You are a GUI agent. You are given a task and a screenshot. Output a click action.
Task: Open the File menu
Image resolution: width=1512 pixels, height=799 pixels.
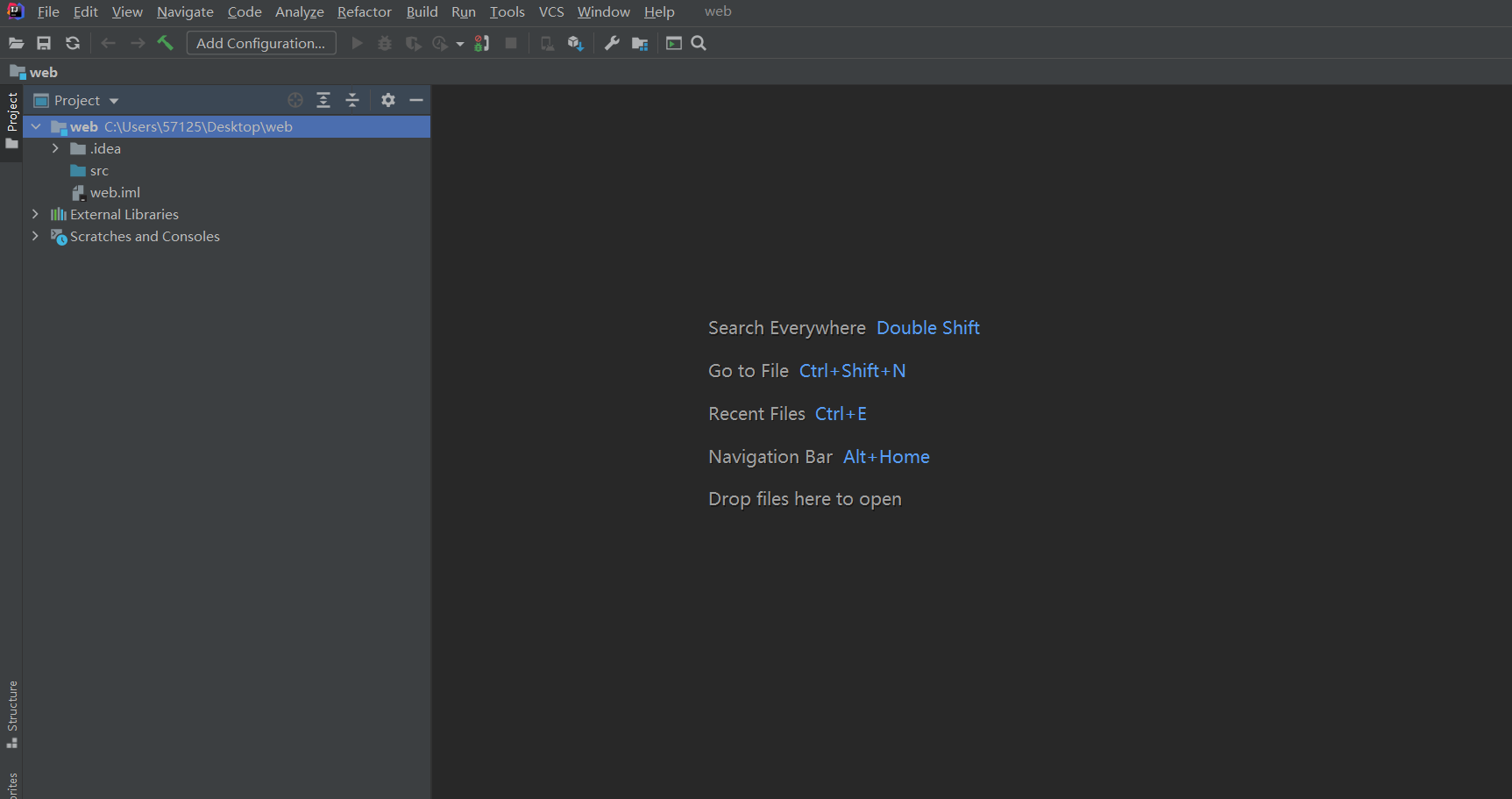point(48,11)
